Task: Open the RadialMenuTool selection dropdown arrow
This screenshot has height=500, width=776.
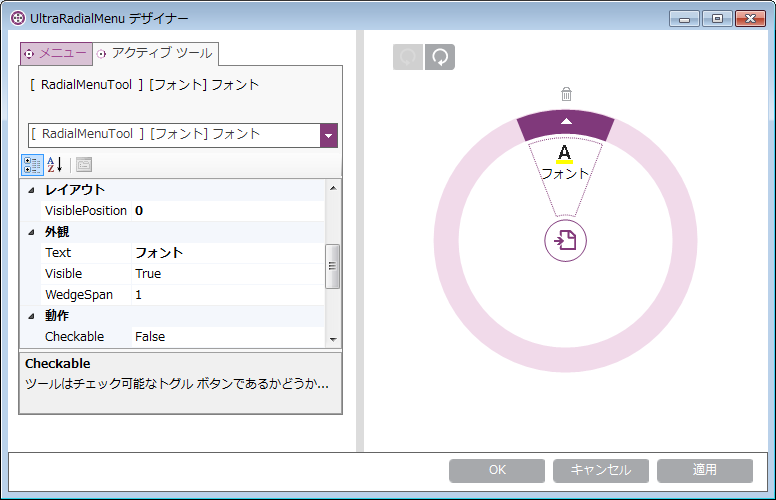Action: (329, 135)
